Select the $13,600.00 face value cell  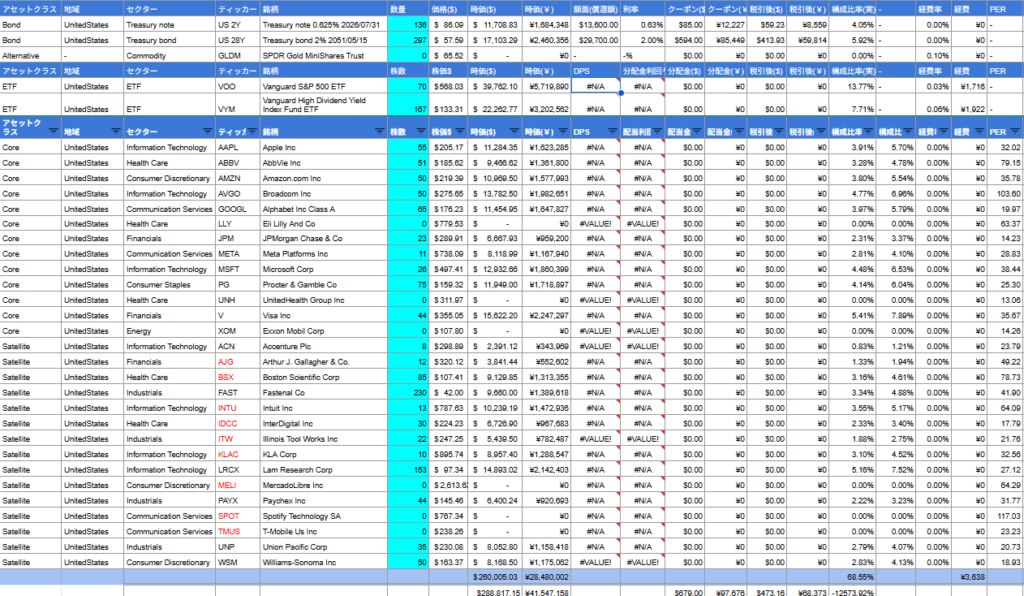(x=596, y=25)
